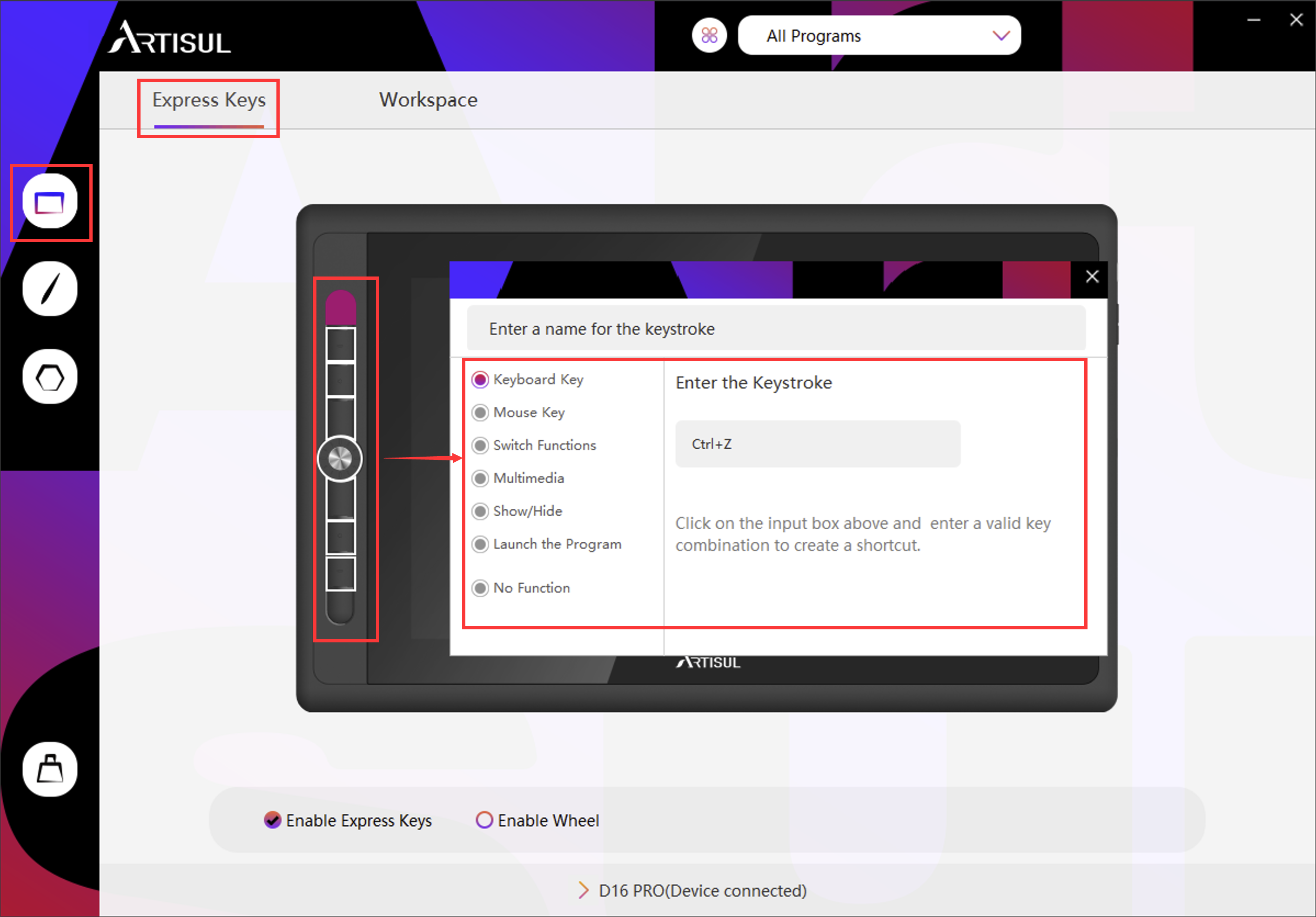1316x917 pixels.
Task: Uncheck Enable Express Keys
Action: pos(272,821)
